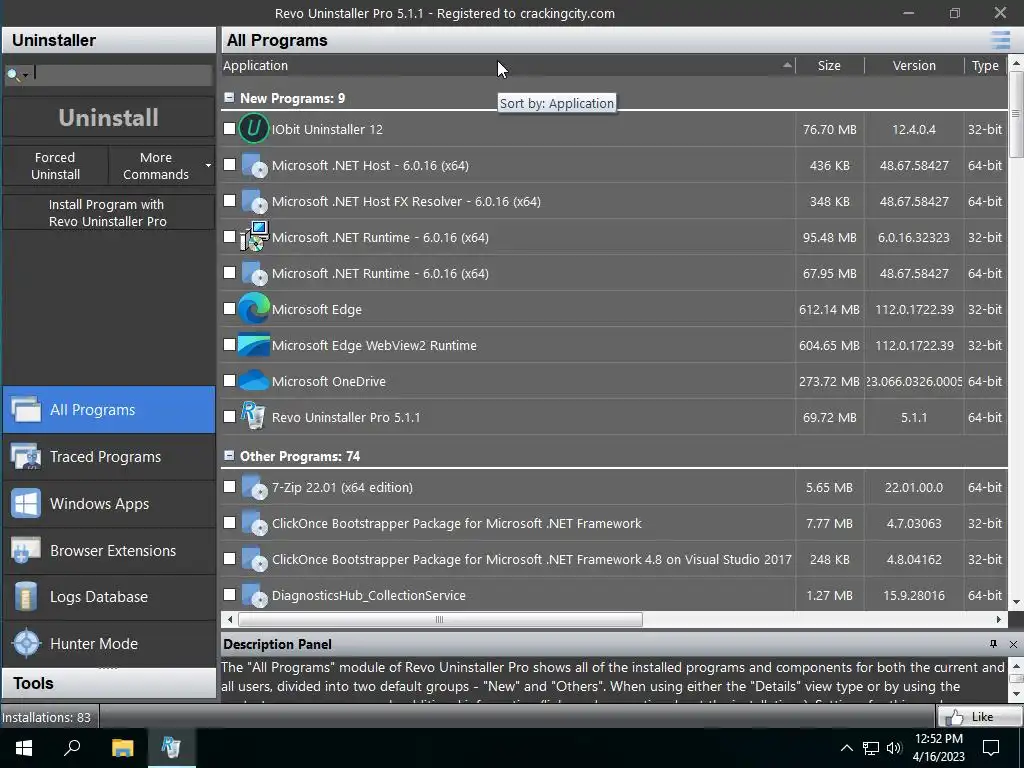Open the notification center icon

tap(991, 748)
